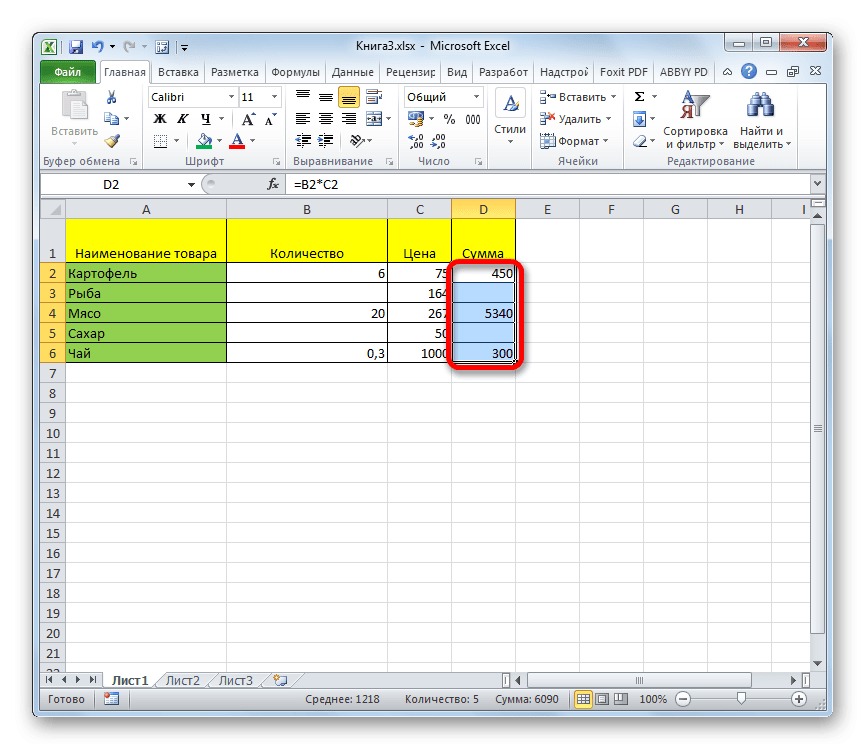866x750 pixels.
Task: Click the fill color paint bucket icon
Action: [204, 141]
